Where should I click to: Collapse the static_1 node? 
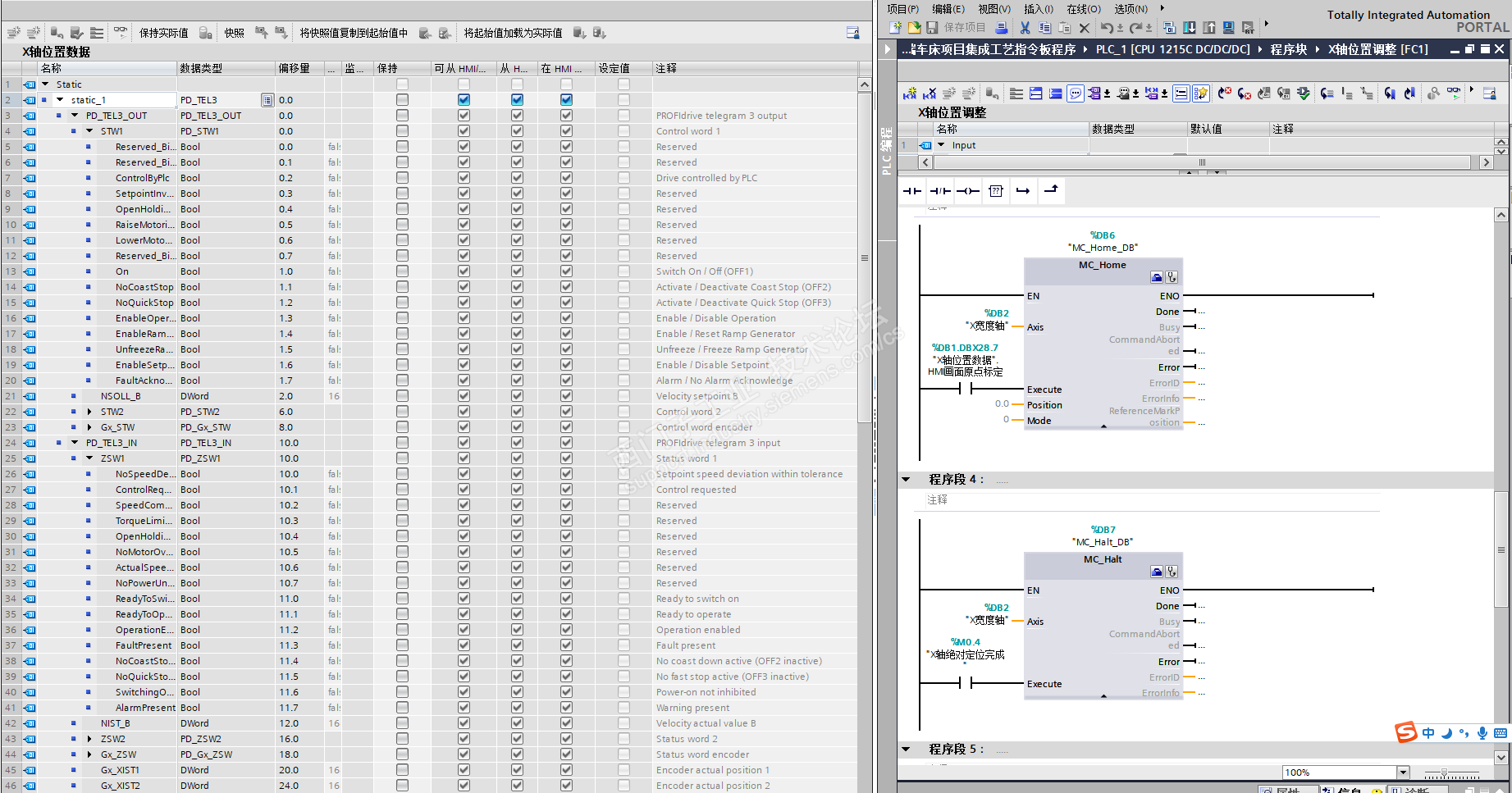(x=60, y=100)
